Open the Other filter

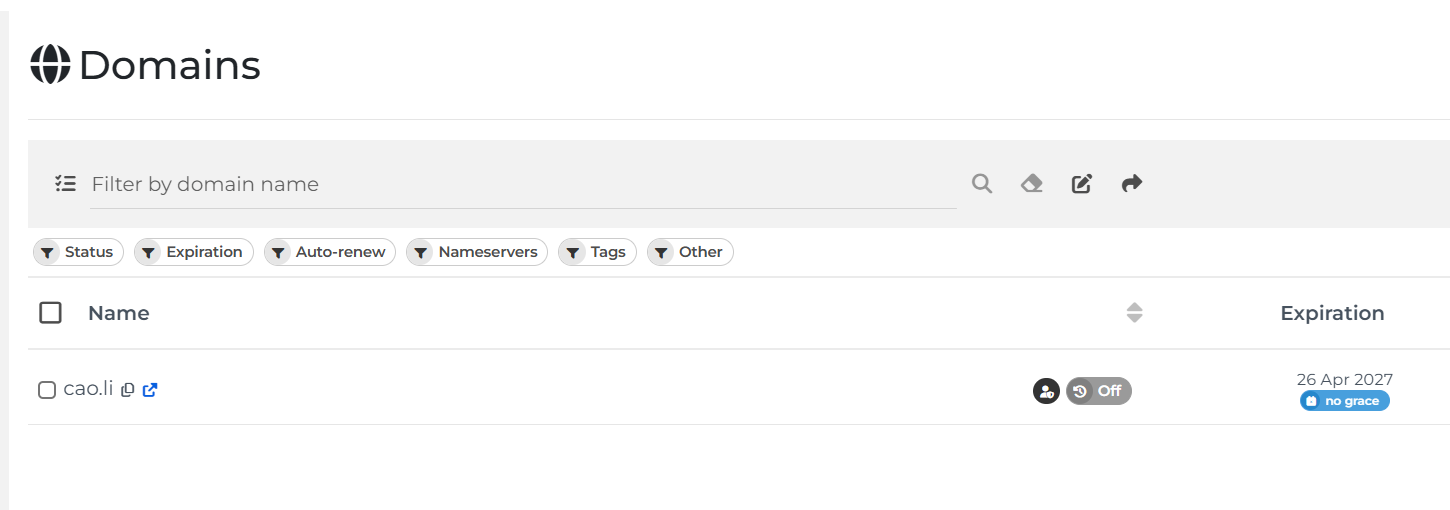tap(690, 252)
